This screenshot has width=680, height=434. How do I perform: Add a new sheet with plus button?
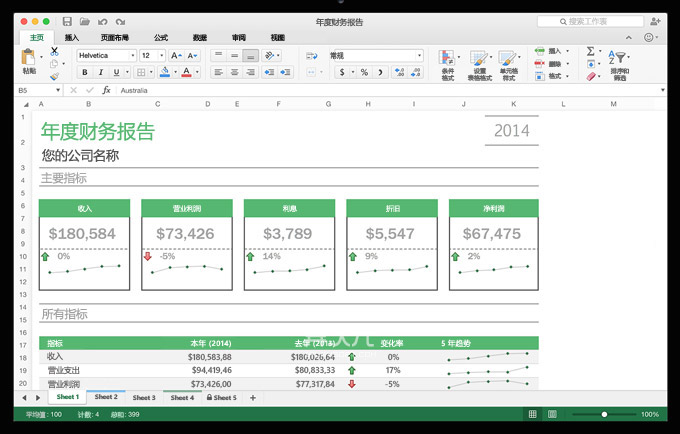[x=253, y=398]
